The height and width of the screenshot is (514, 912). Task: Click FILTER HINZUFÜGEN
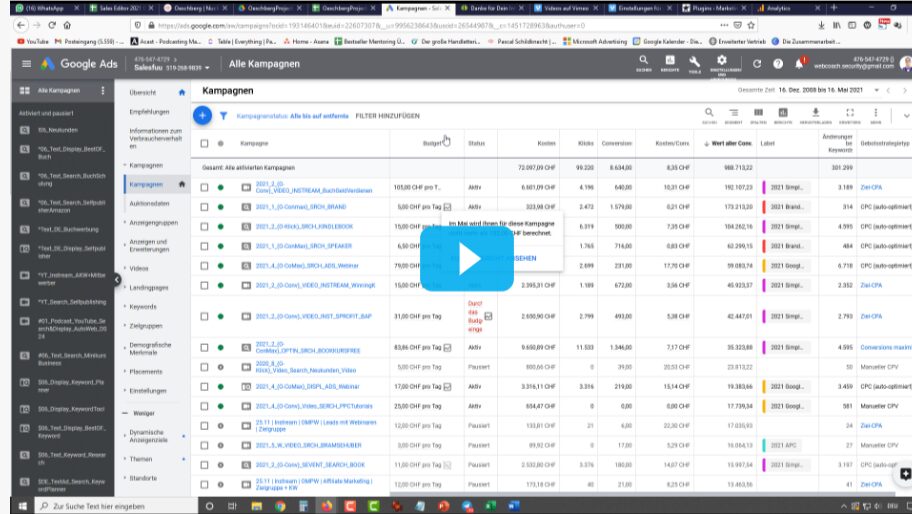pos(387,116)
